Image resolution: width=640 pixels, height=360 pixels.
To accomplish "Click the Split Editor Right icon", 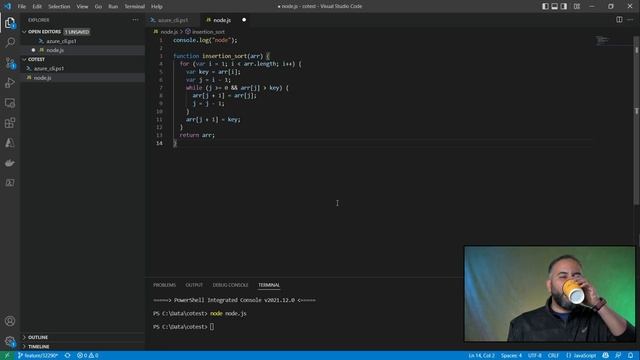I will [x=619, y=20].
